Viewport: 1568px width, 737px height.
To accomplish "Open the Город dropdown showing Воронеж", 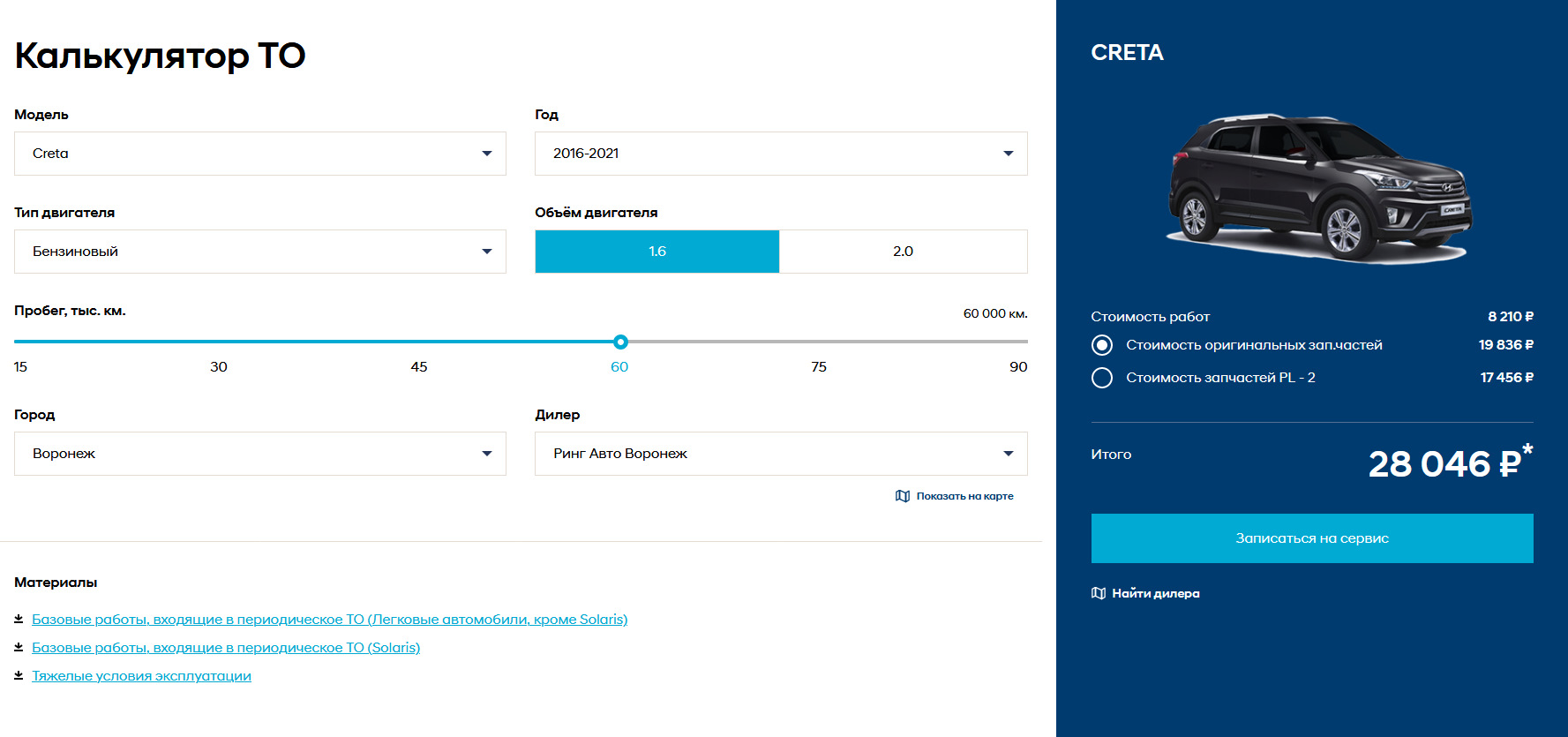I will tap(260, 454).
